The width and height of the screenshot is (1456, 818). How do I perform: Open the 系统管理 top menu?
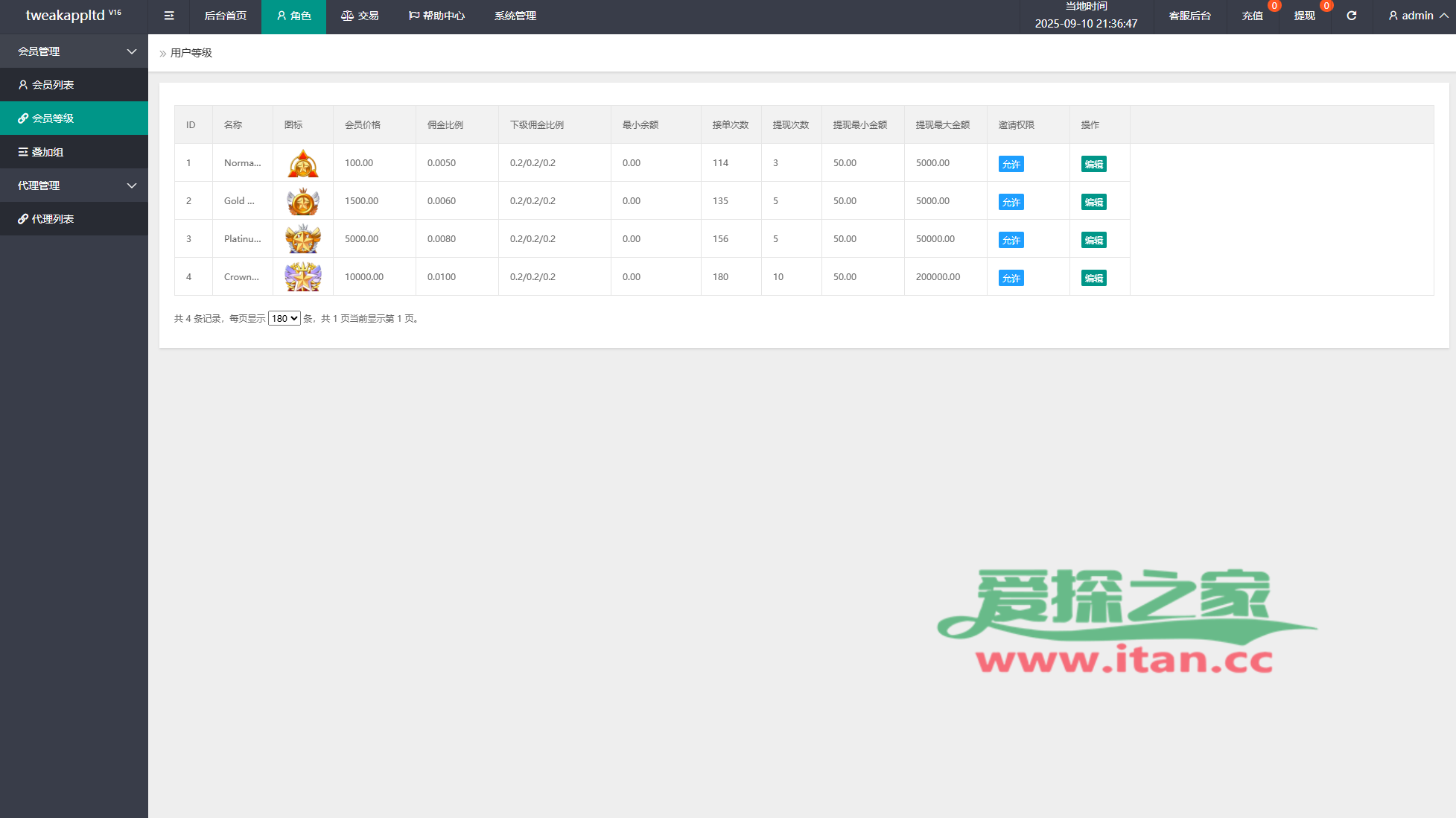pyautogui.click(x=515, y=16)
